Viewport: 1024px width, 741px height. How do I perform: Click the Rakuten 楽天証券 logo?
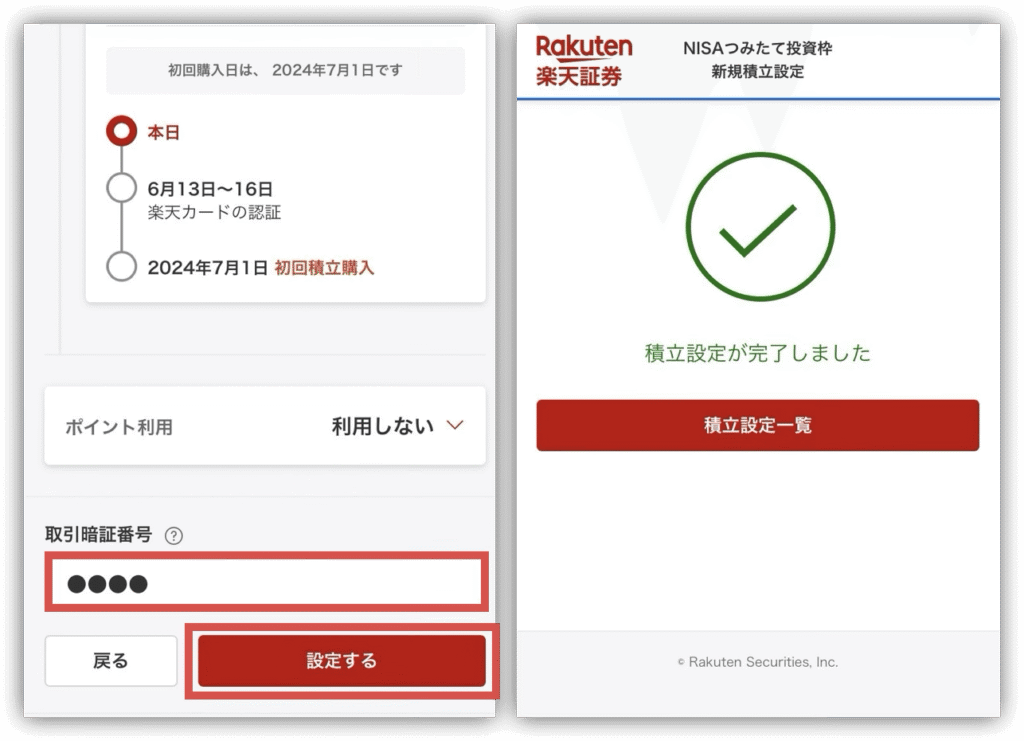click(584, 61)
